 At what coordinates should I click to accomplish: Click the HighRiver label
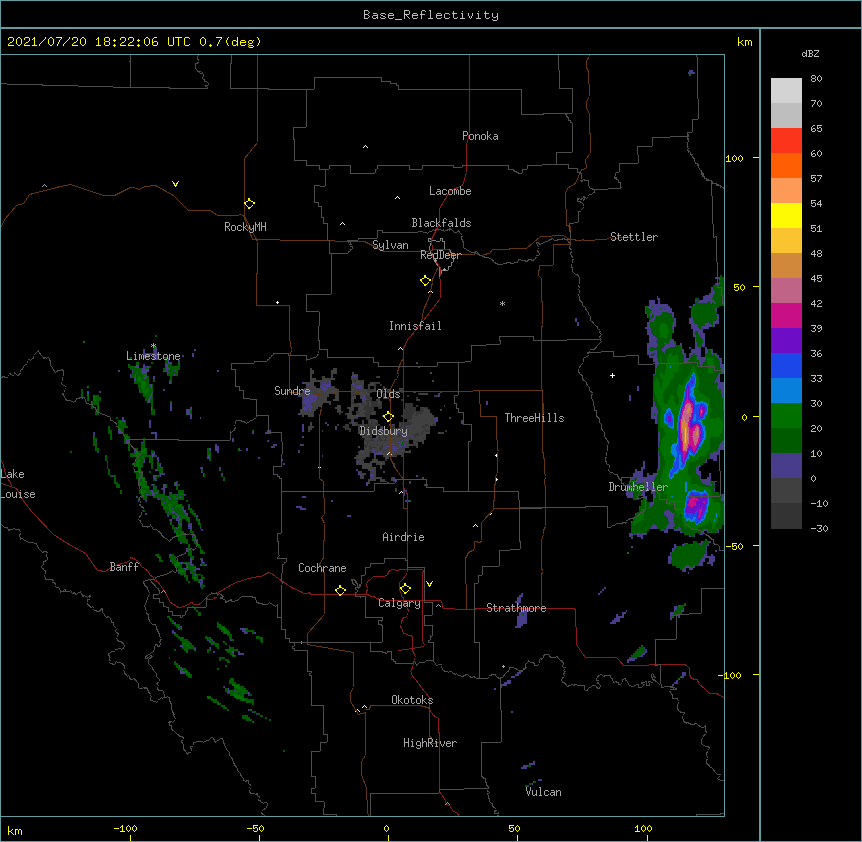430,743
